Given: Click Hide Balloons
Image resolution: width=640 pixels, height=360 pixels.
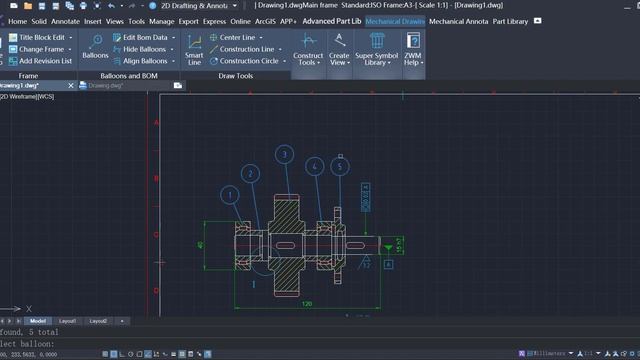Looking at the screenshot, I should (139, 49).
